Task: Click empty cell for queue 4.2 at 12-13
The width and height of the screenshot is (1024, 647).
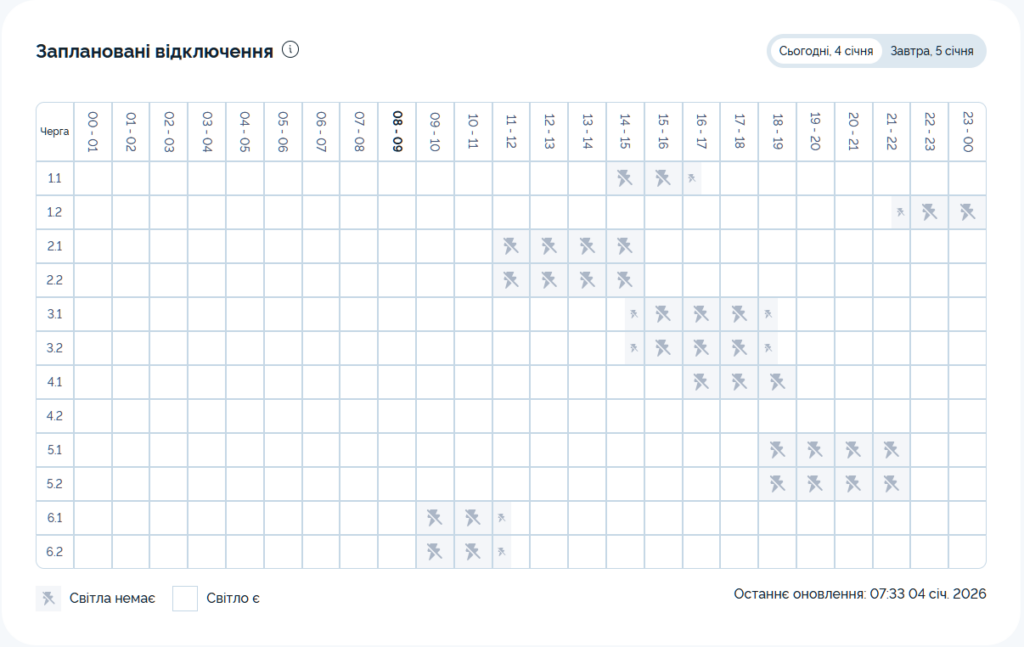Action: 549,416
